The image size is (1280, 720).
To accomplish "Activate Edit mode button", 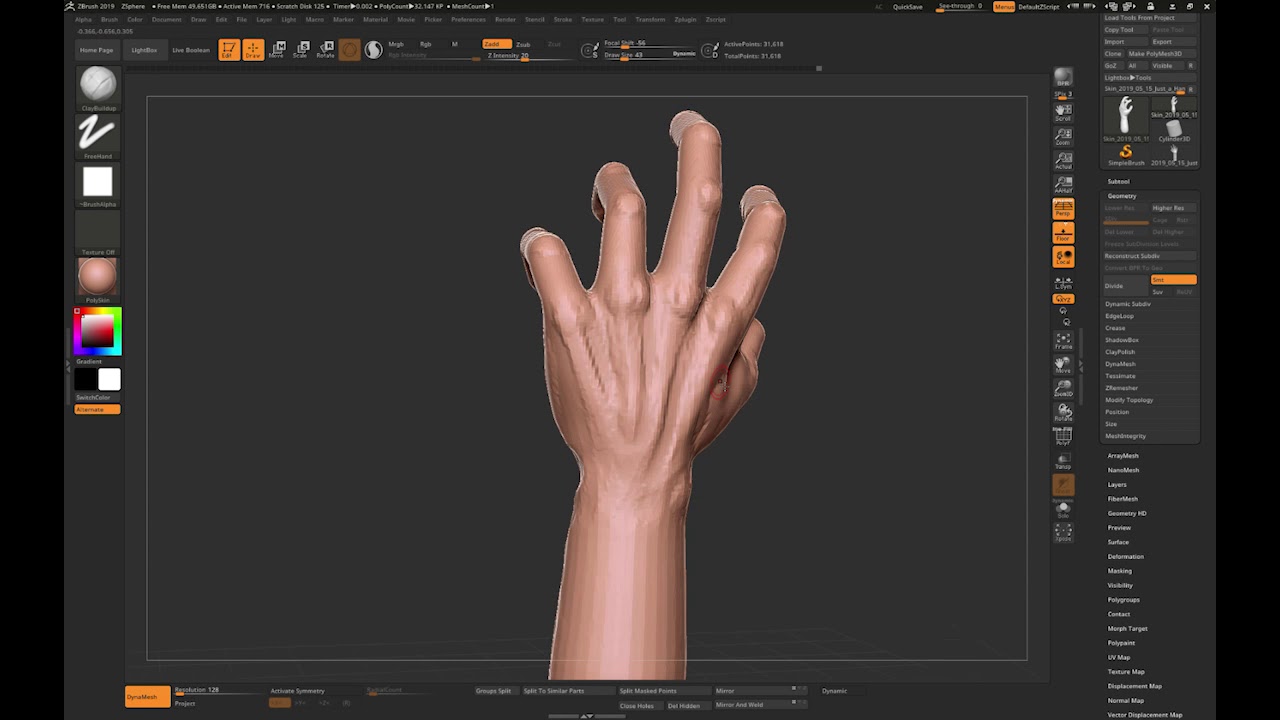I will (229, 50).
